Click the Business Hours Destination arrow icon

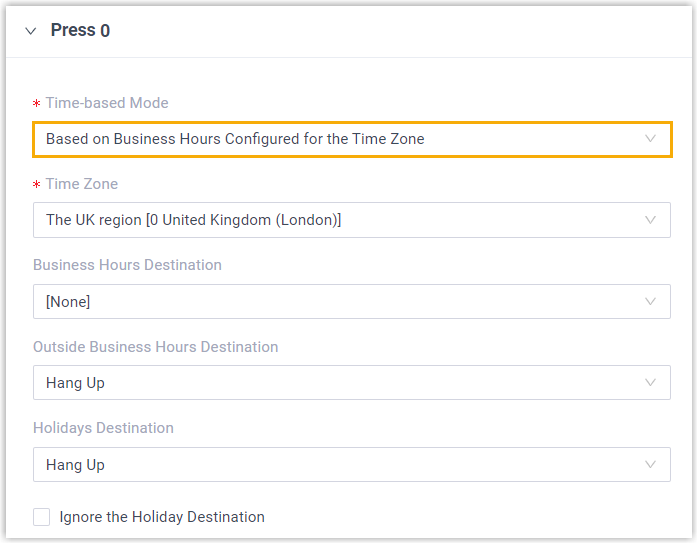[x=651, y=301]
